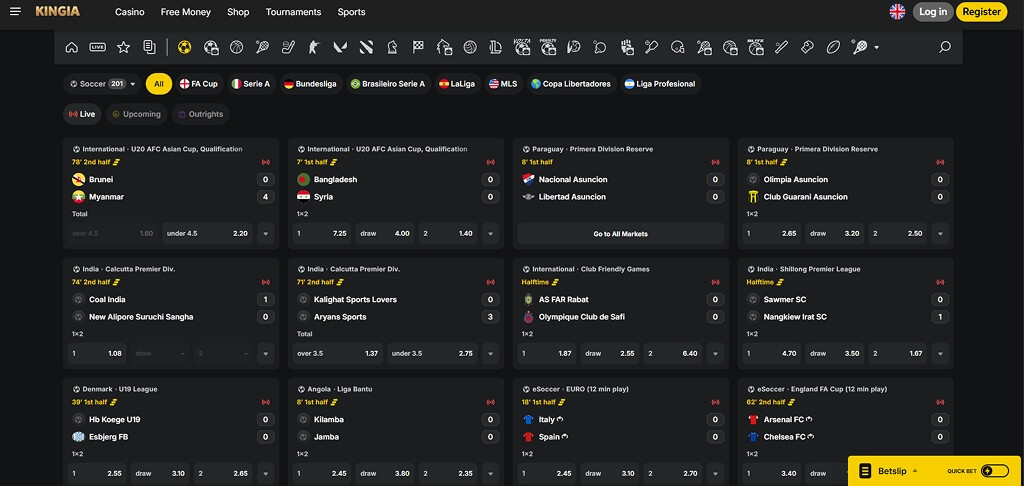Image resolution: width=1024 pixels, height=486 pixels.
Task: Open stats icon beside Bangladesh 7' 1st half
Action: pyautogui.click(x=334, y=162)
